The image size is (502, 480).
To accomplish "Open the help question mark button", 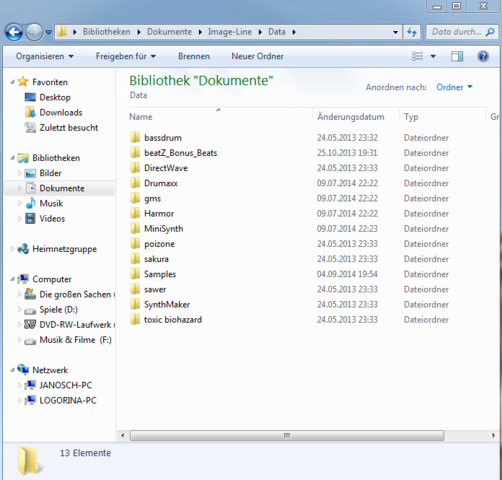I will pos(483,56).
